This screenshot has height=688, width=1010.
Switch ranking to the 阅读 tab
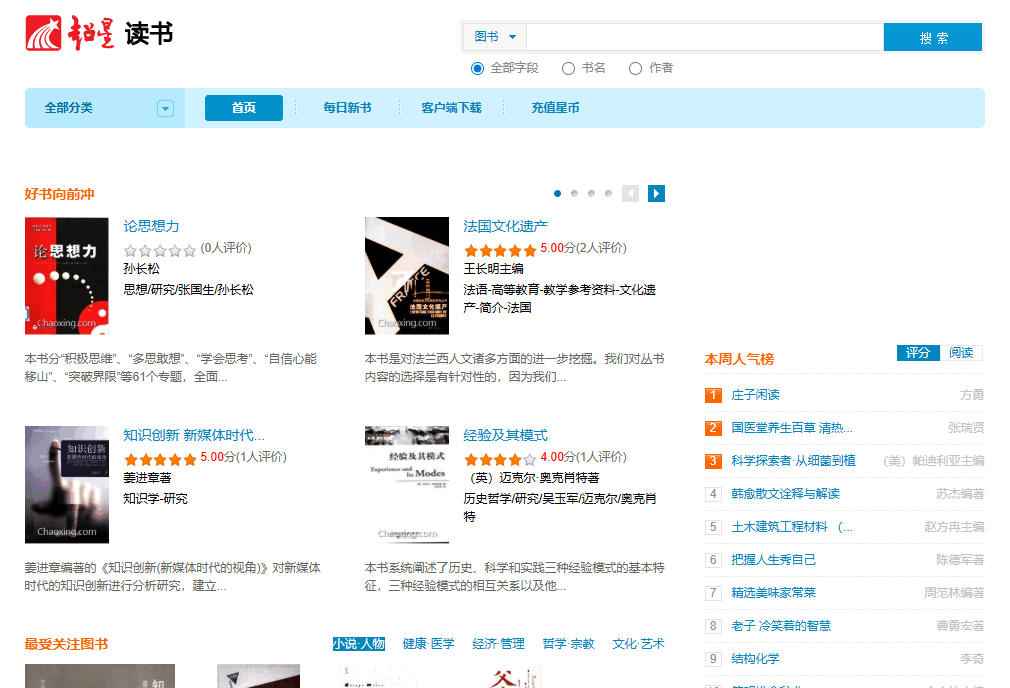[x=961, y=353]
